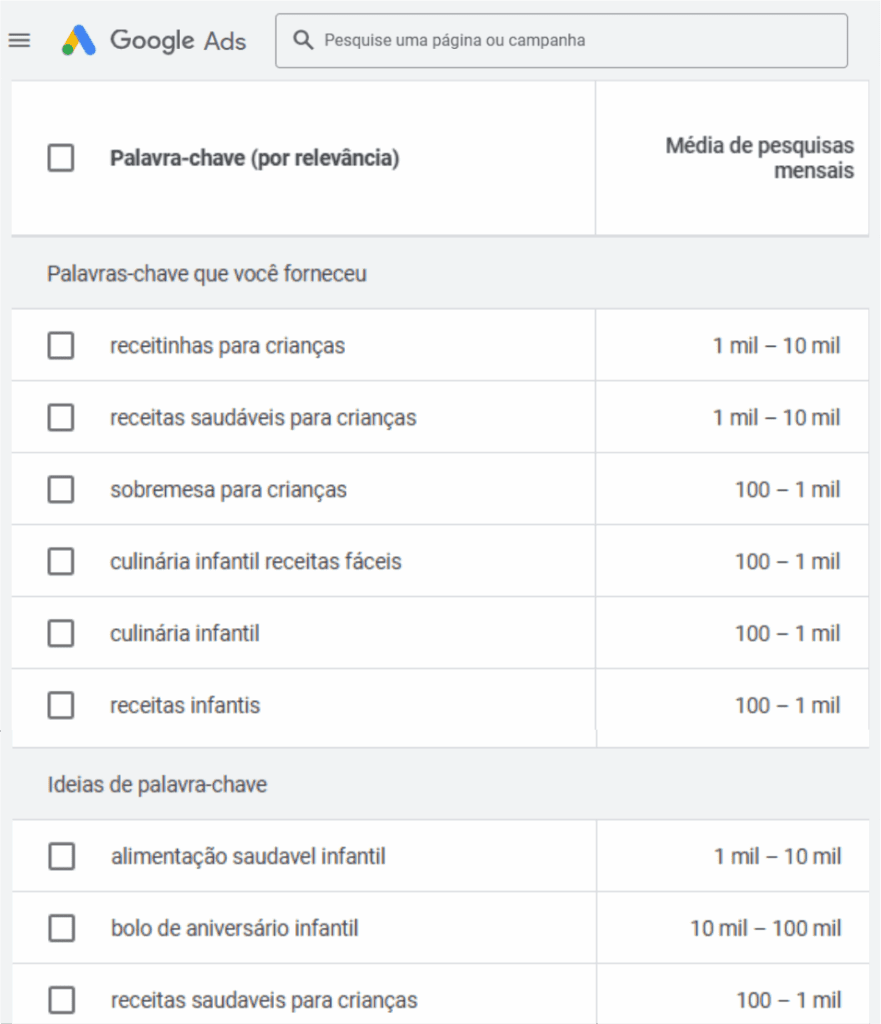Click the search magnifier icon

pyautogui.click(x=303, y=40)
